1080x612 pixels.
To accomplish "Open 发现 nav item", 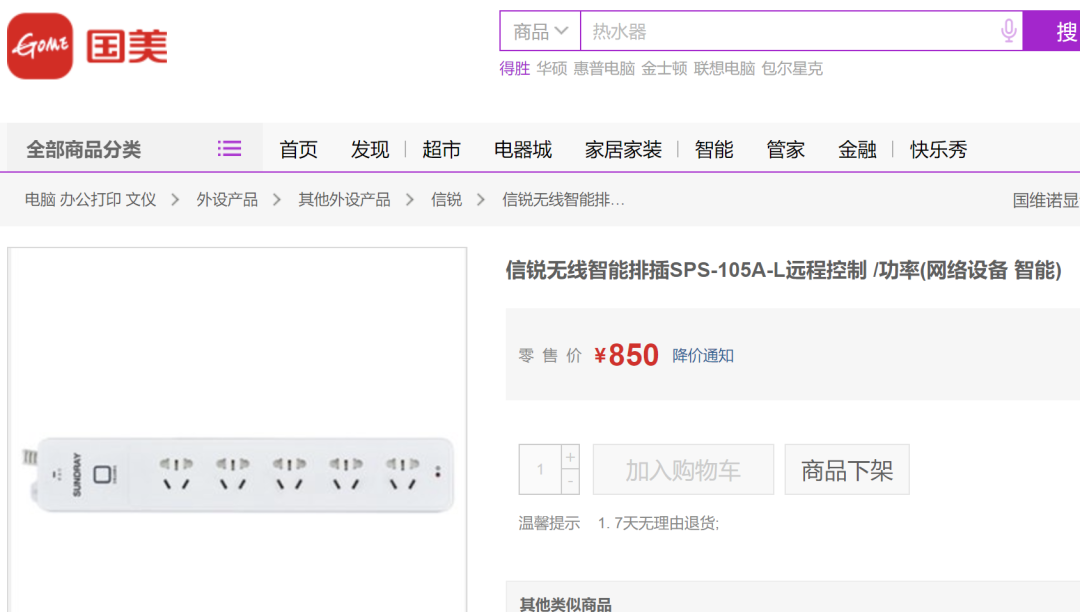I will pos(370,149).
